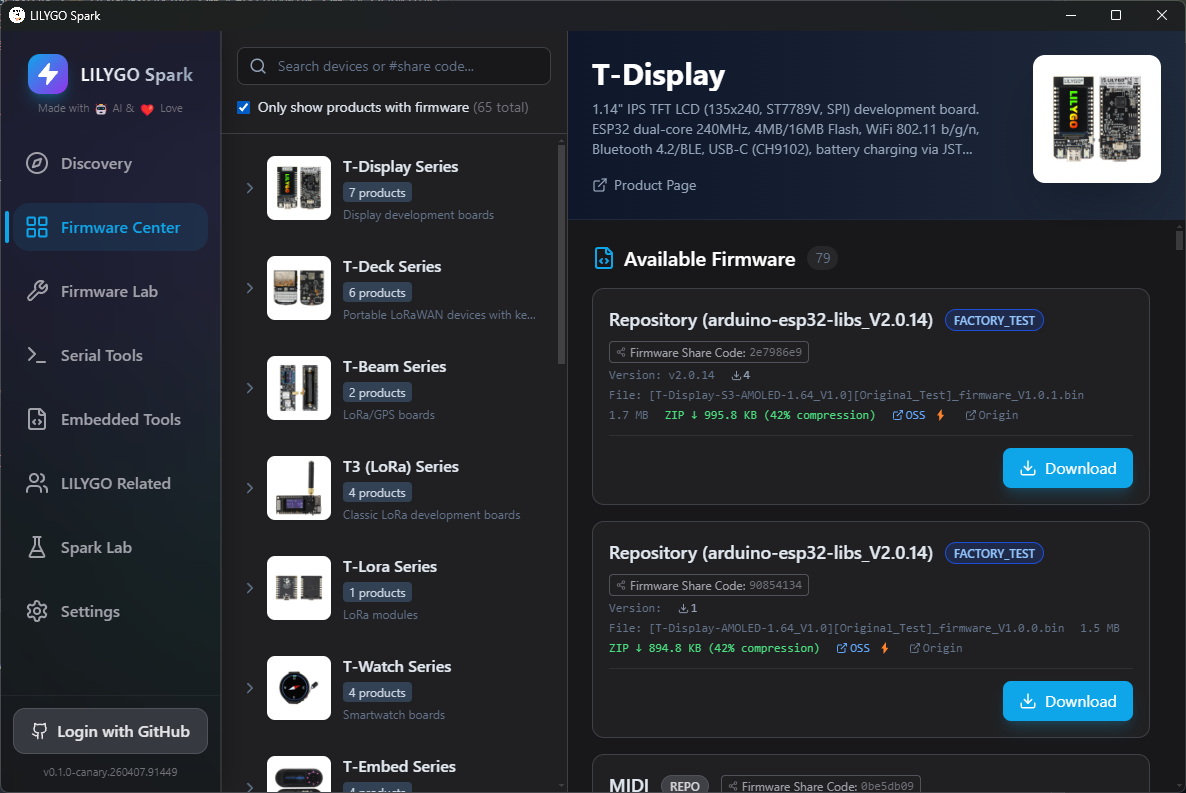The image size is (1186, 793).
Task: Click the T-Display board thumbnail image
Action: click(x=1096, y=119)
